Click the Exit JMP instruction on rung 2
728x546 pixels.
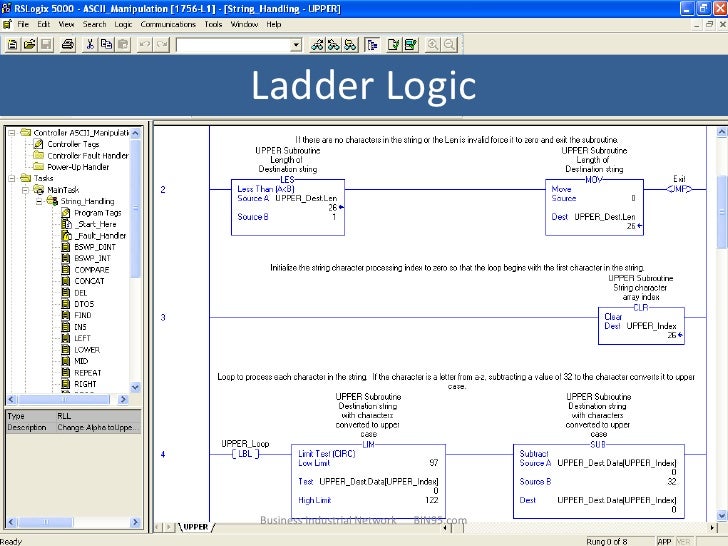click(679, 188)
